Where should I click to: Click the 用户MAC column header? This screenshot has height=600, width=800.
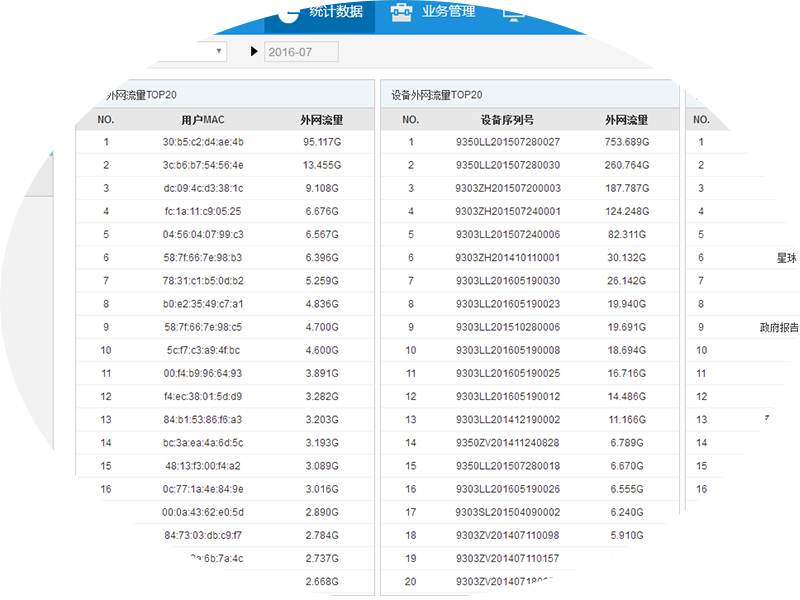[x=203, y=120]
